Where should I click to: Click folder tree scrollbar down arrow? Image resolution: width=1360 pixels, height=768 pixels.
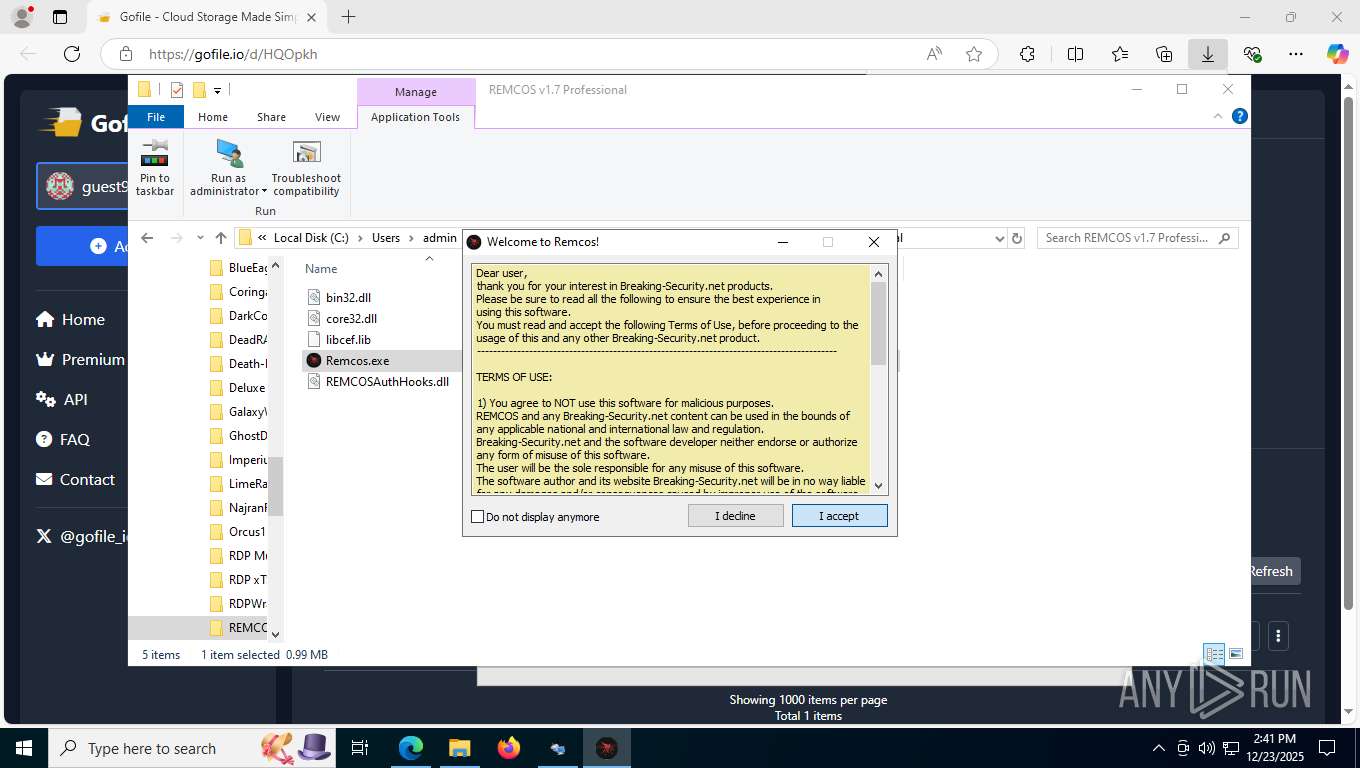click(276, 634)
